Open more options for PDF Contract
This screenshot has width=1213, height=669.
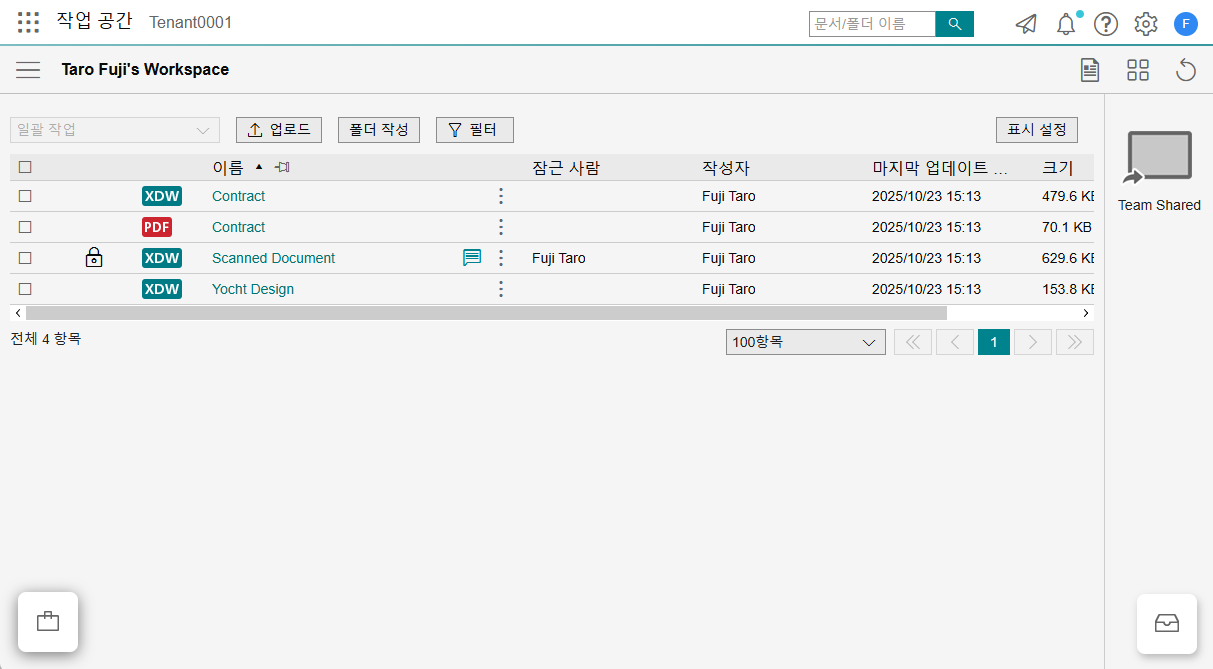pos(501,227)
